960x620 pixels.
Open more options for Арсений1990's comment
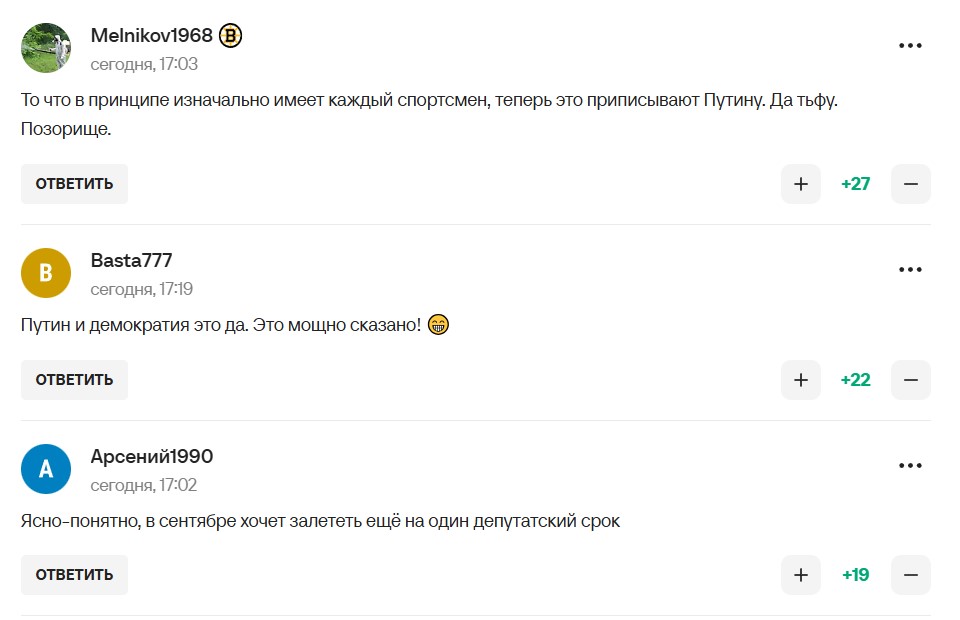pos(910,466)
